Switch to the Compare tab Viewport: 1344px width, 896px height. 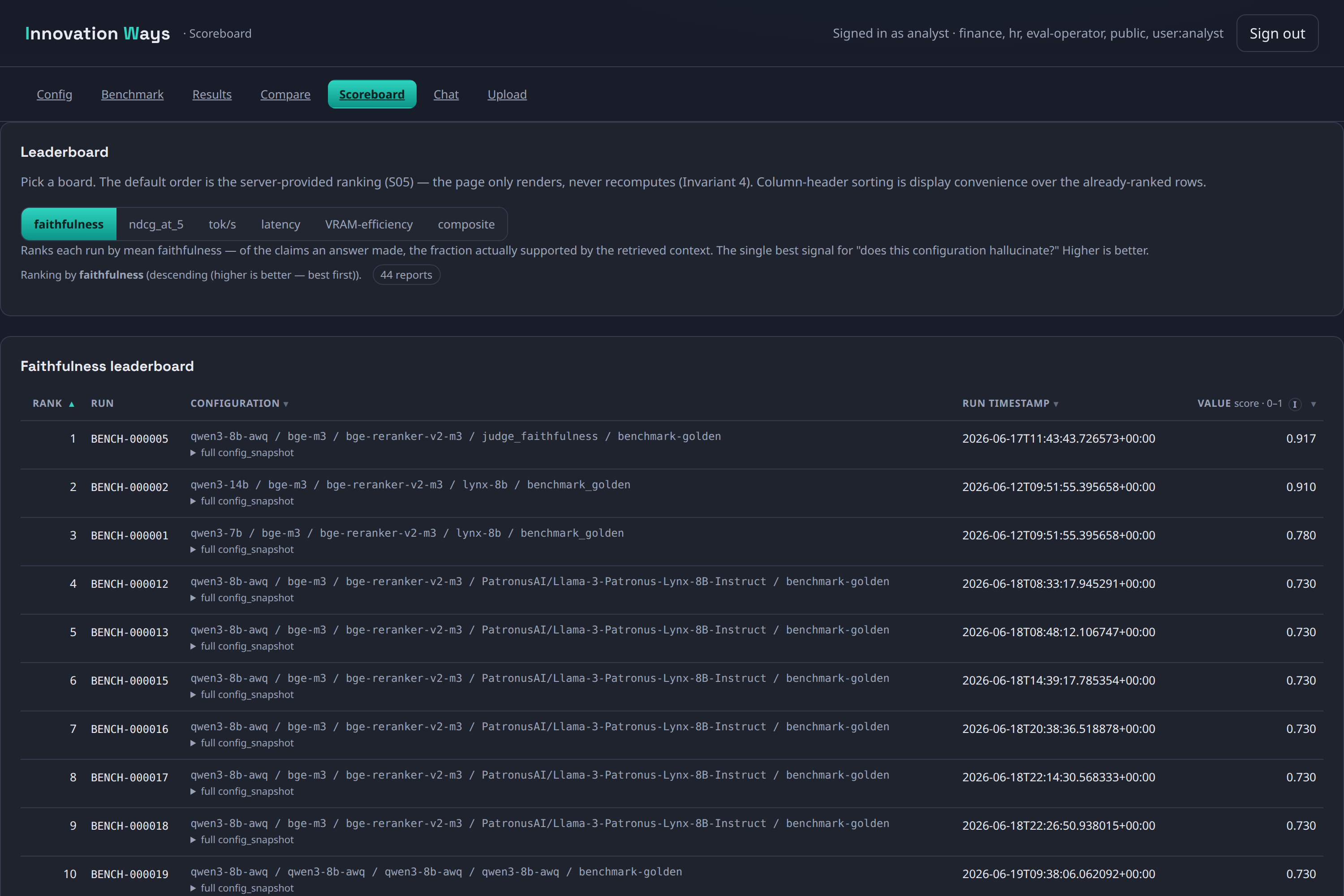(x=285, y=94)
